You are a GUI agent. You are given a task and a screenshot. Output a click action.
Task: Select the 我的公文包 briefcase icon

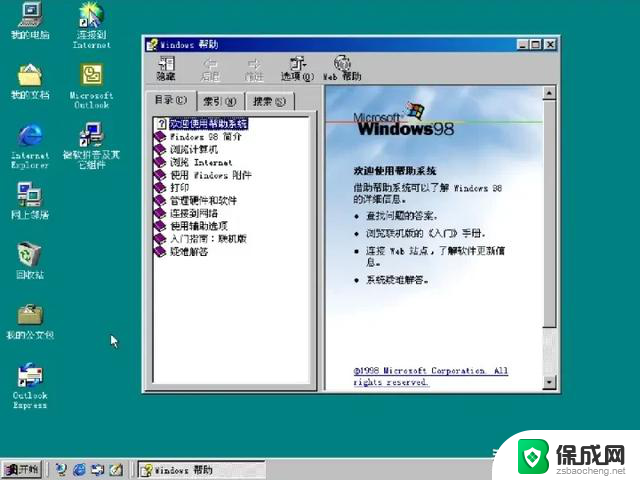tap(30, 322)
